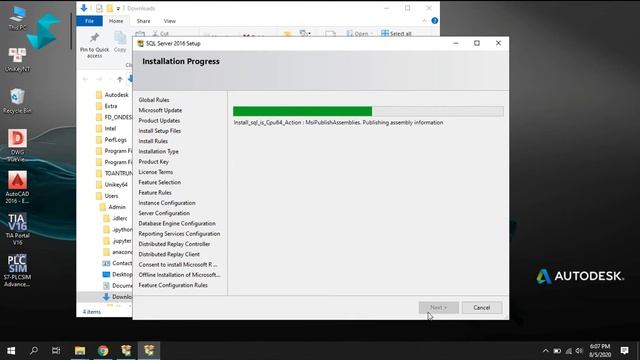Open the Explorer File tab

[89, 21]
